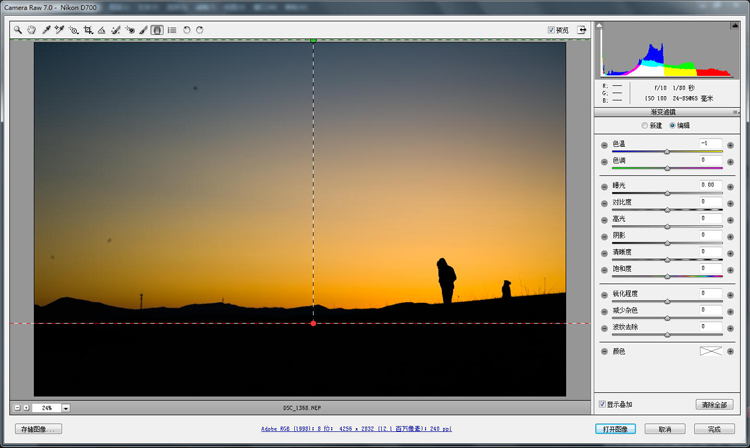Decrease 锐化程度 with its minus button

pos(604,295)
